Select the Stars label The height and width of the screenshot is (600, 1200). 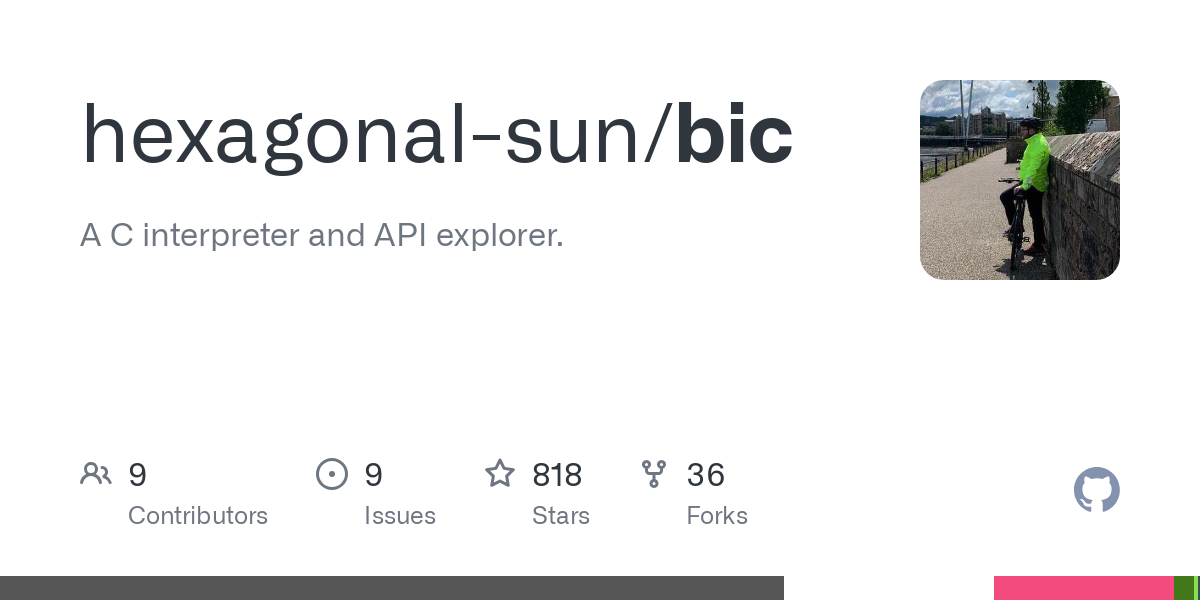[561, 516]
